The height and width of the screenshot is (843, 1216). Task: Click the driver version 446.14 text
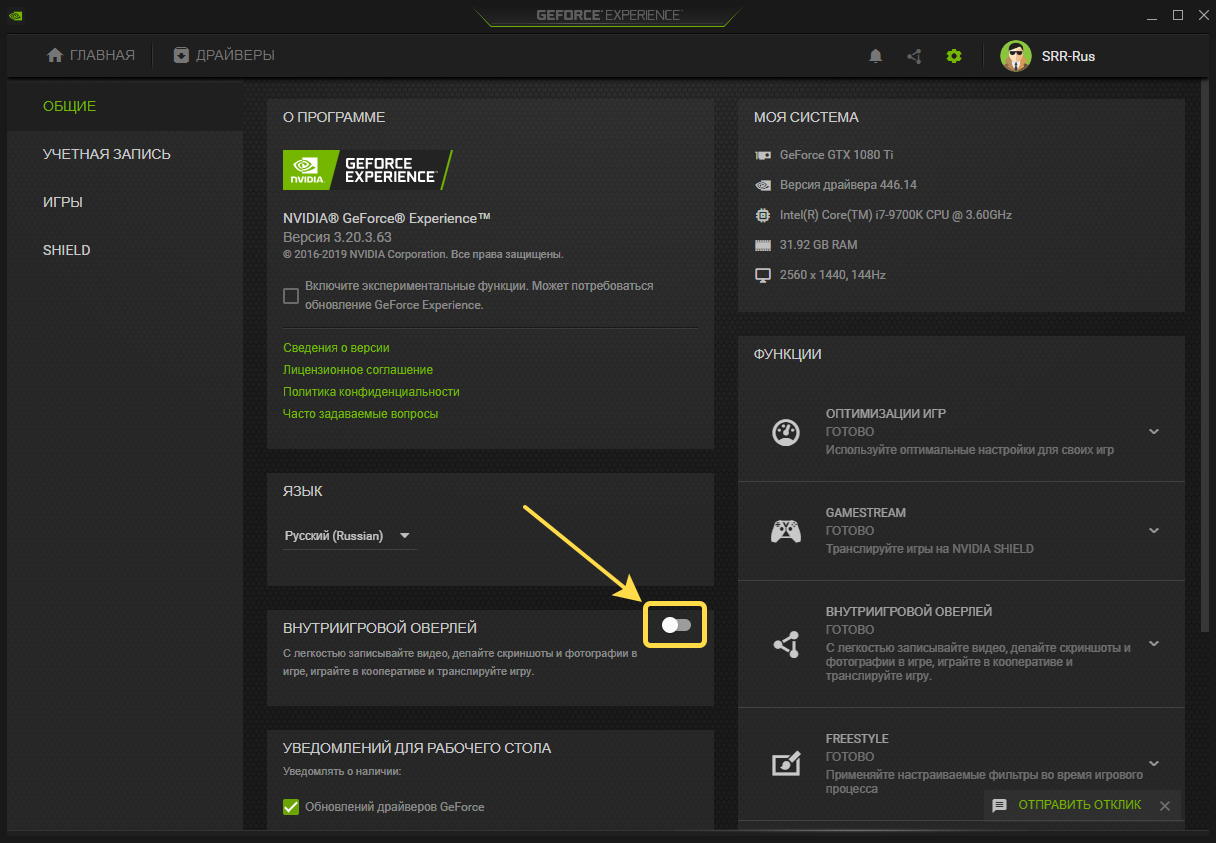848,185
